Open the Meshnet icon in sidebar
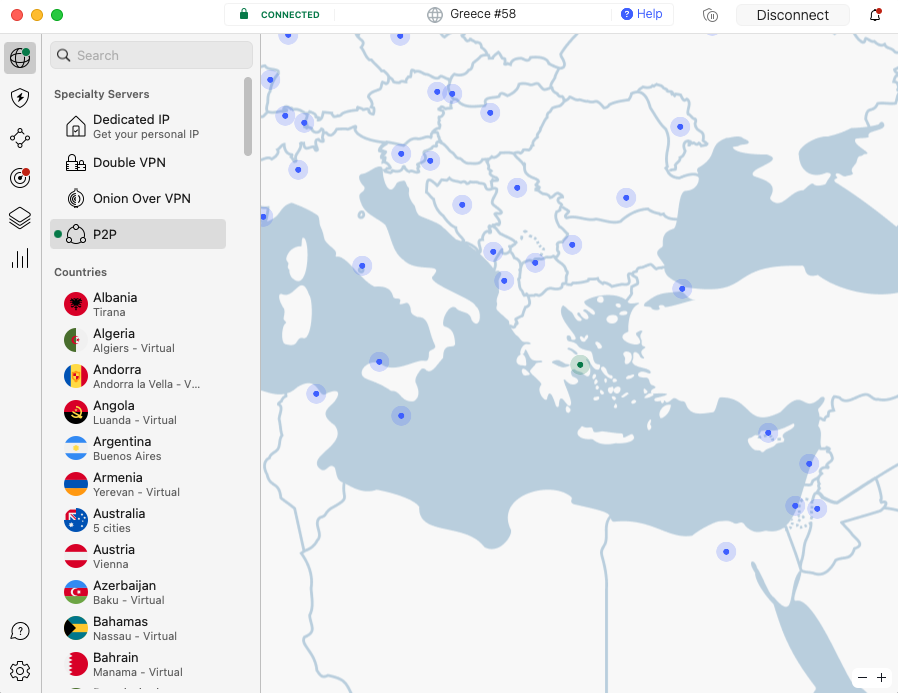Screen dimensions: 898x693 pos(20,138)
